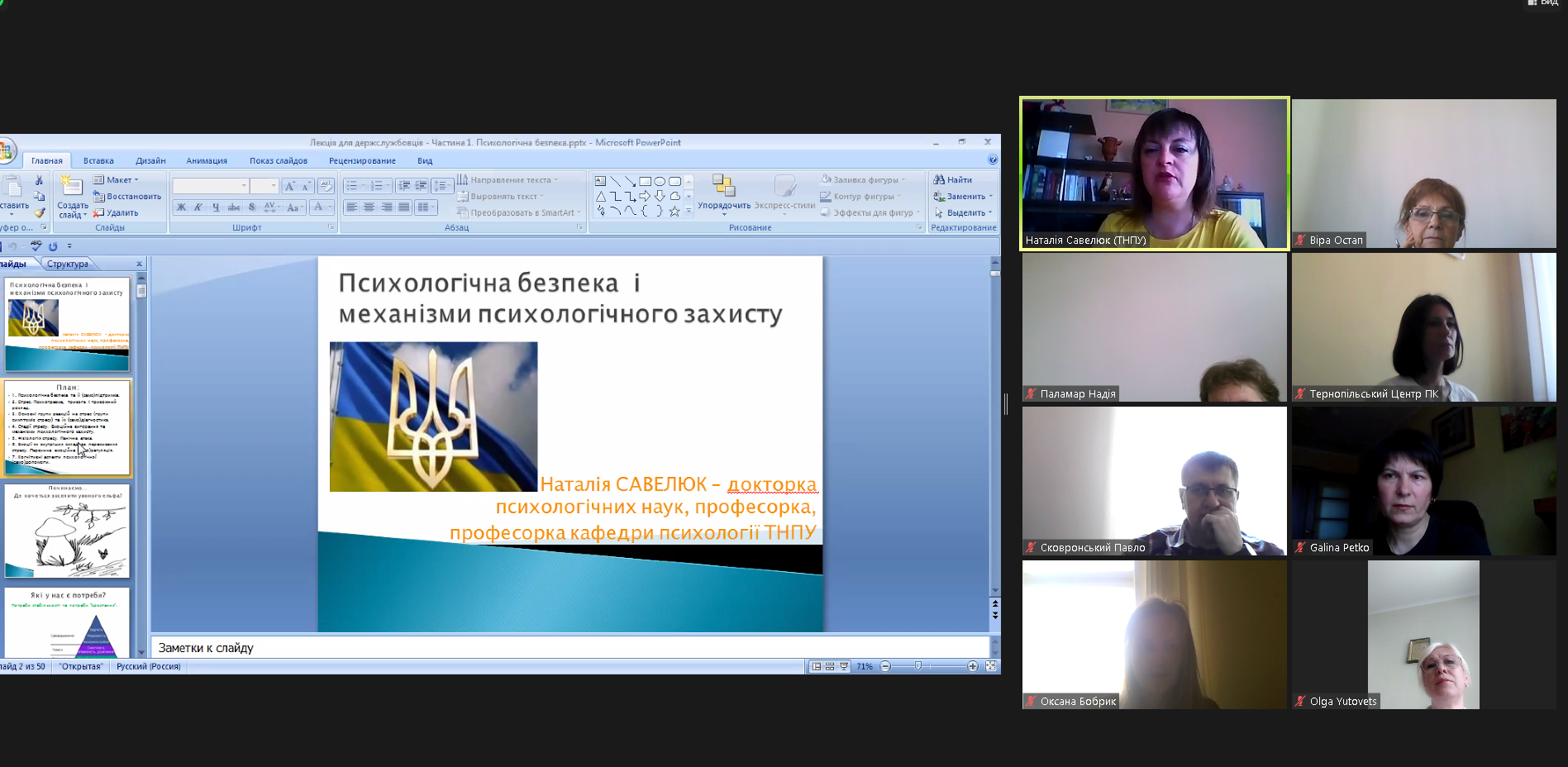Select the arrow line shape
Viewport: 1568px width, 767px height.
pos(631,181)
